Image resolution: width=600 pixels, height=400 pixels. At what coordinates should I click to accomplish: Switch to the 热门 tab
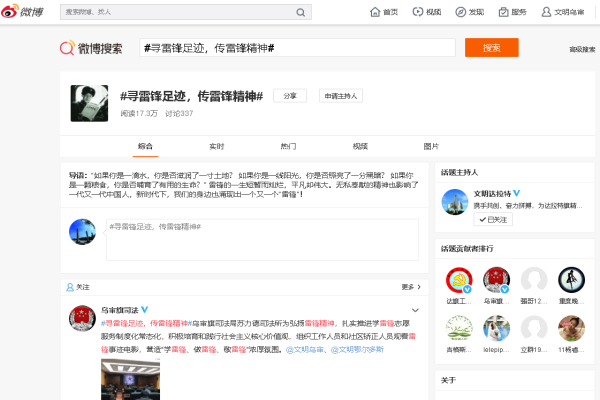(288, 146)
